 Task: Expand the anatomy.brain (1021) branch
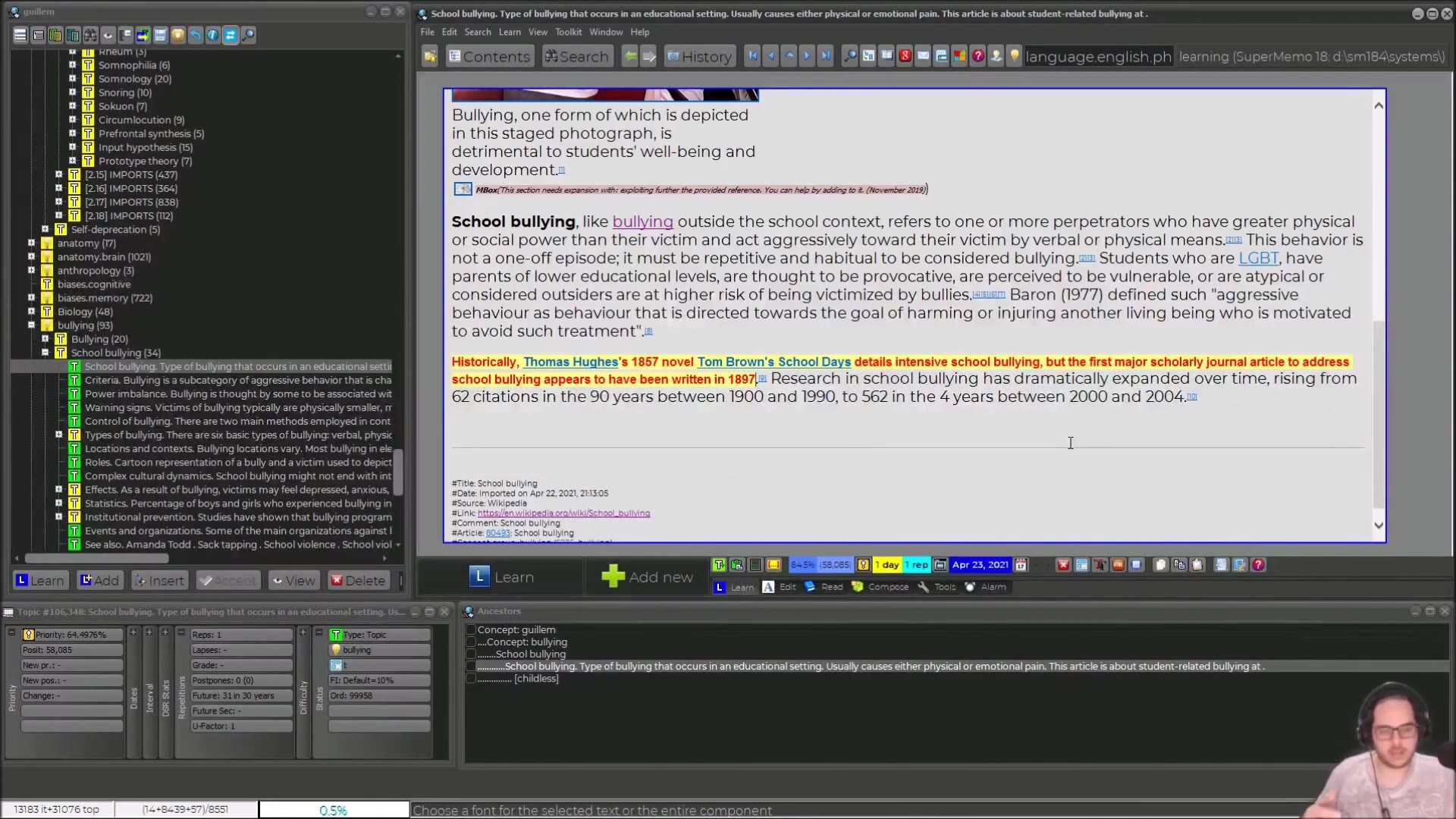click(x=31, y=257)
